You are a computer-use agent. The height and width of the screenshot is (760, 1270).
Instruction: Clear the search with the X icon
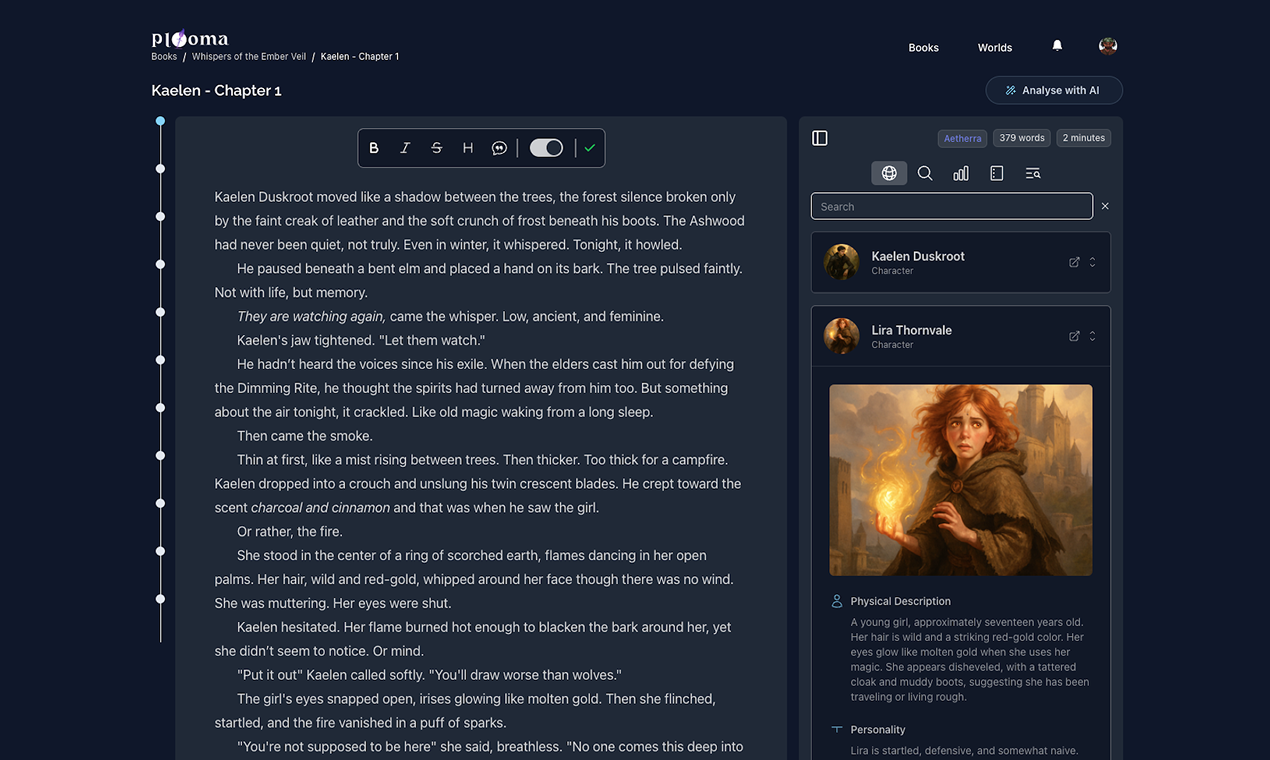tap(1105, 206)
